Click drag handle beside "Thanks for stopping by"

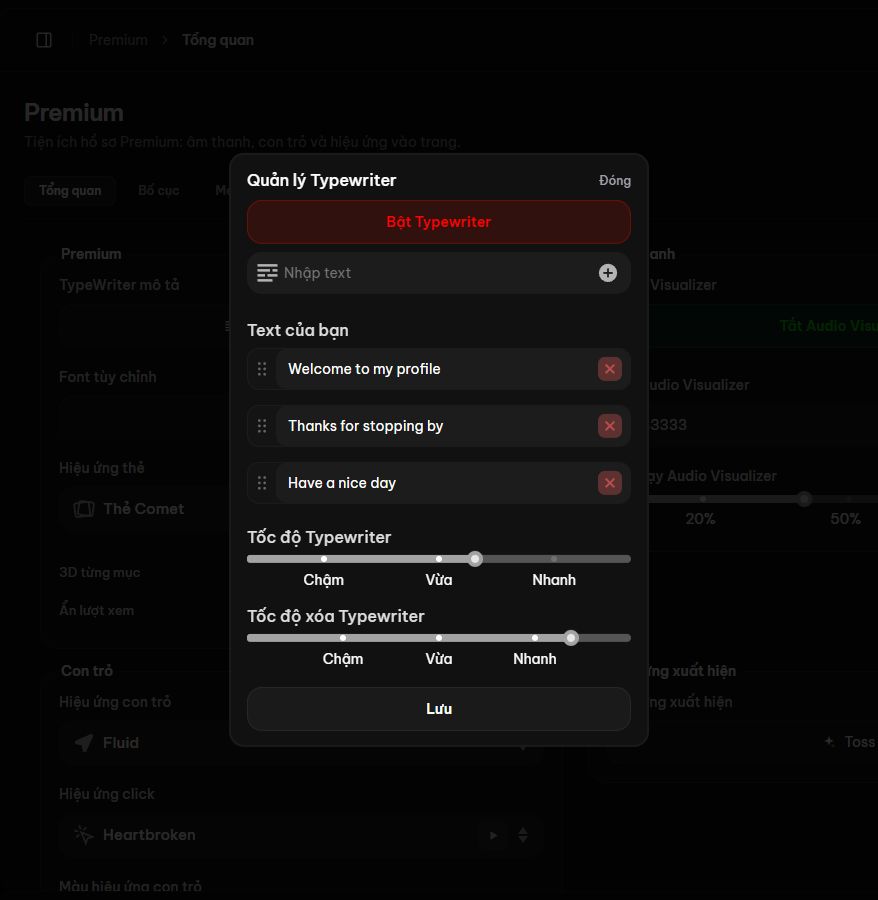[262, 426]
